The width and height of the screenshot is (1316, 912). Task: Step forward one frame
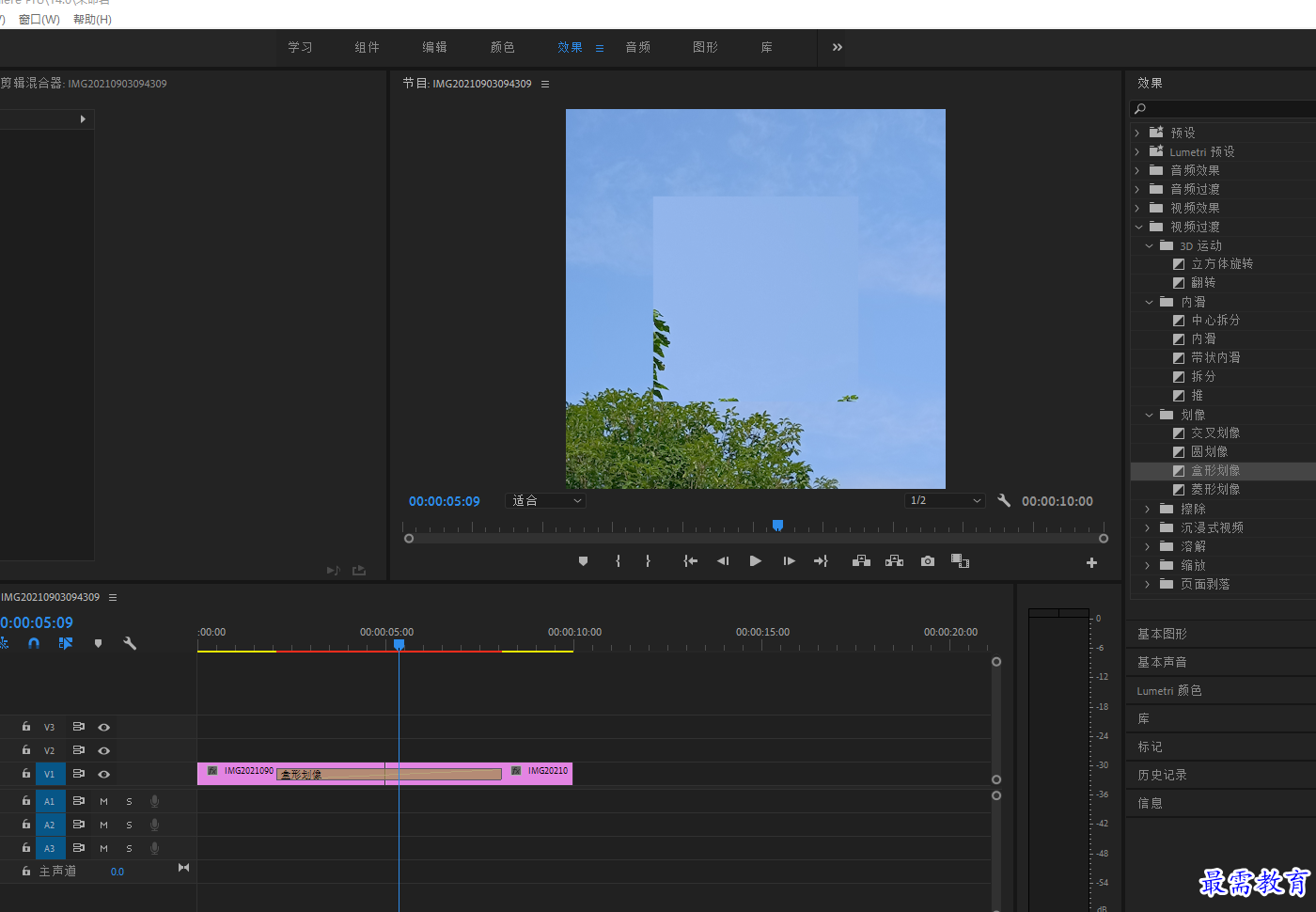789,561
